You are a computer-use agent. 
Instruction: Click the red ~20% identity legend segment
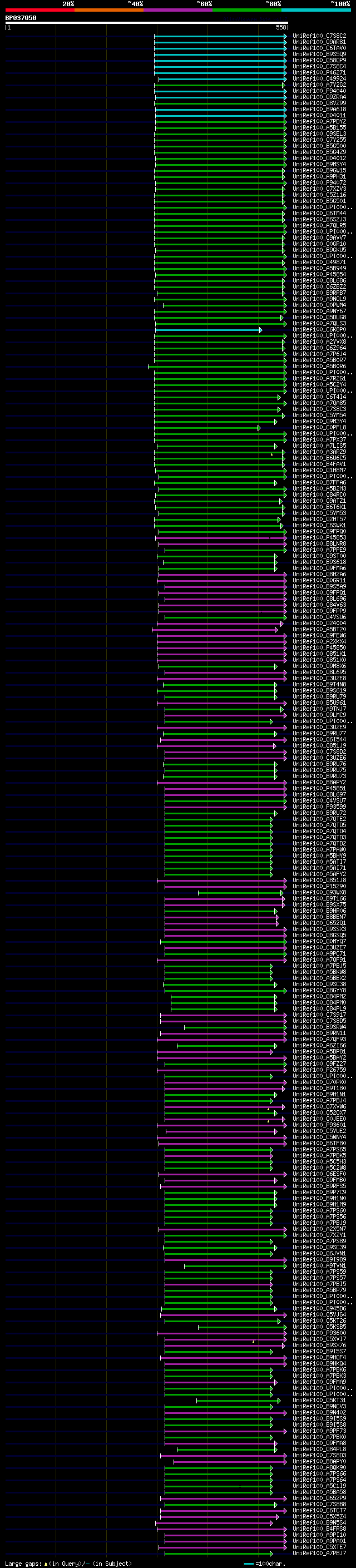(x=39, y=10)
